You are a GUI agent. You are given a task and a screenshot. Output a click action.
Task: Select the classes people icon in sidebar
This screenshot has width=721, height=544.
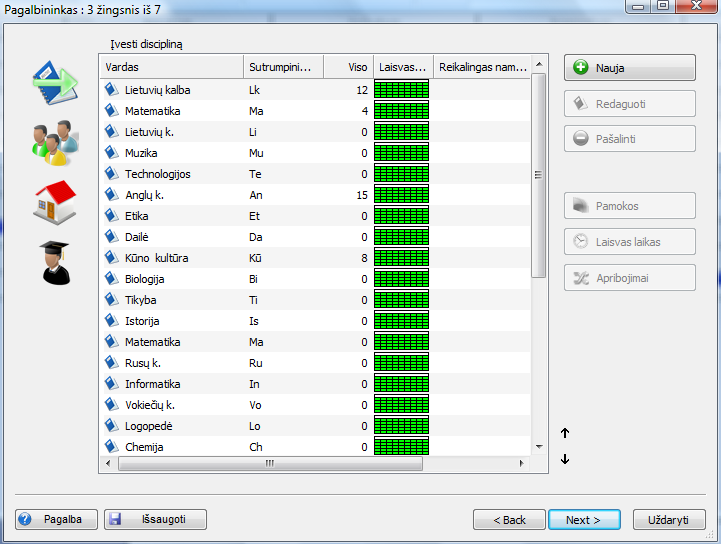tap(54, 142)
